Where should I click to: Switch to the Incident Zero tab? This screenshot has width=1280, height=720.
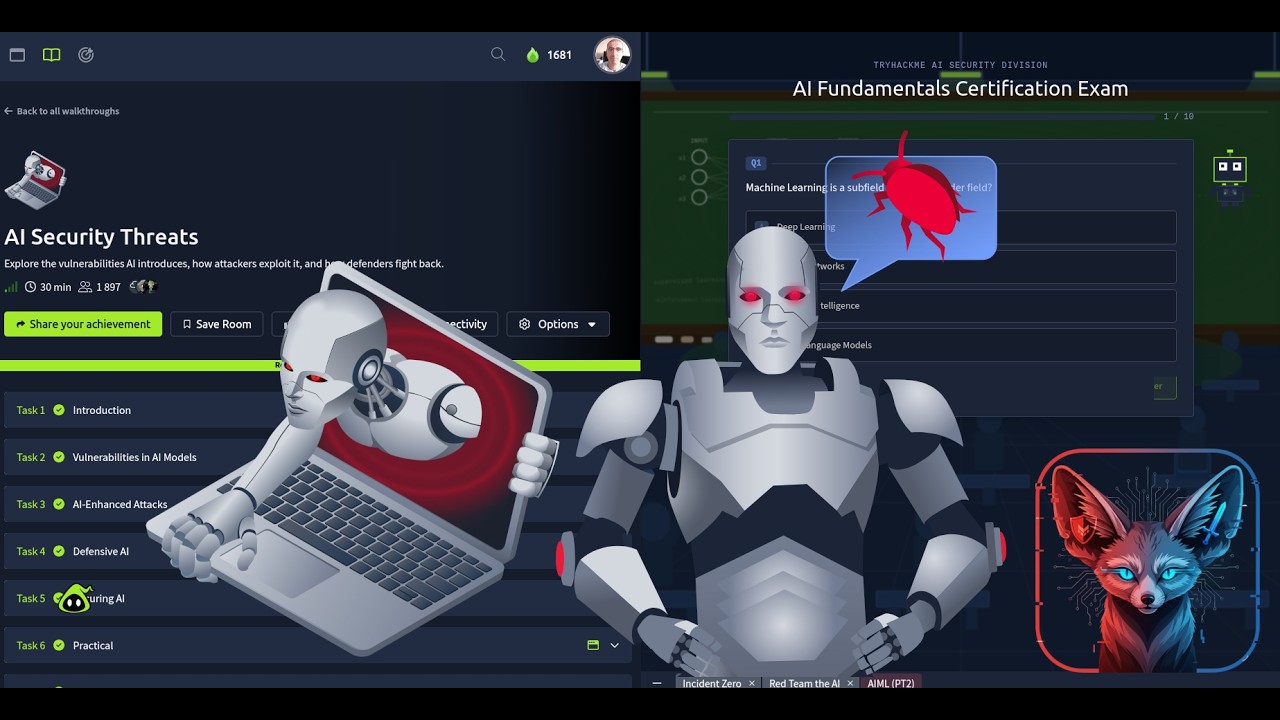click(x=712, y=684)
